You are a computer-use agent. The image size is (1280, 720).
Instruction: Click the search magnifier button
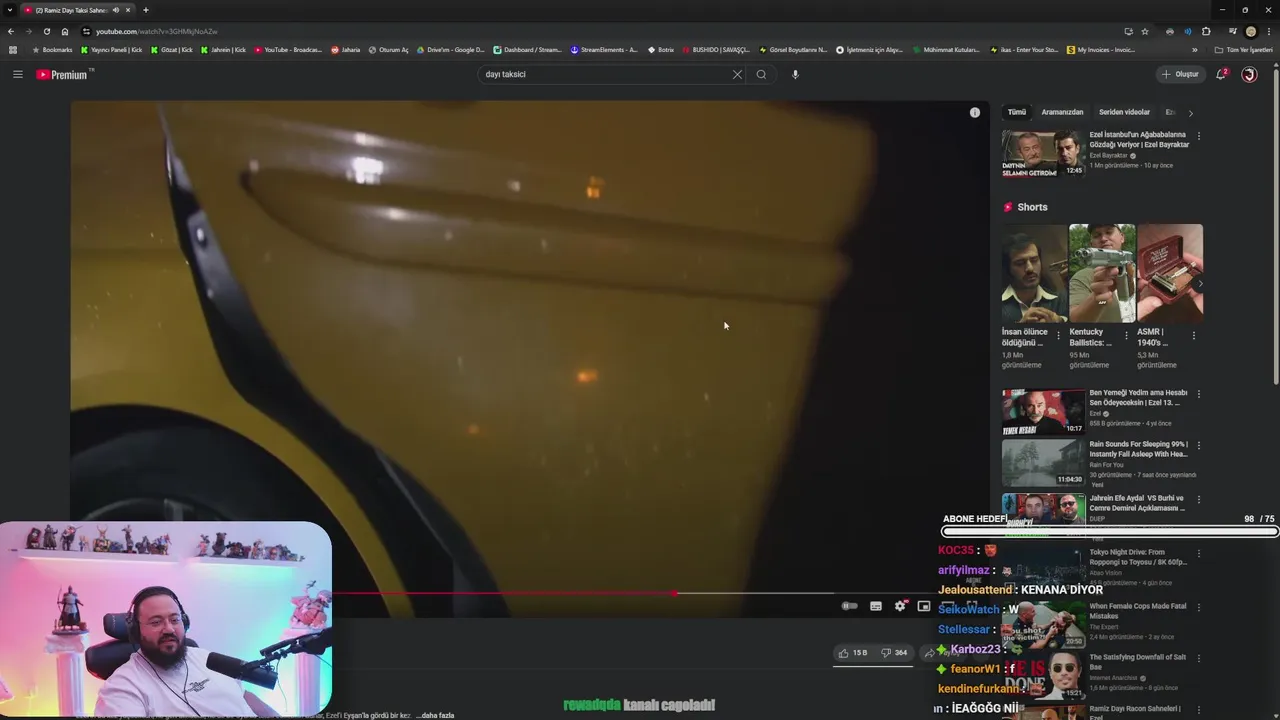point(761,74)
